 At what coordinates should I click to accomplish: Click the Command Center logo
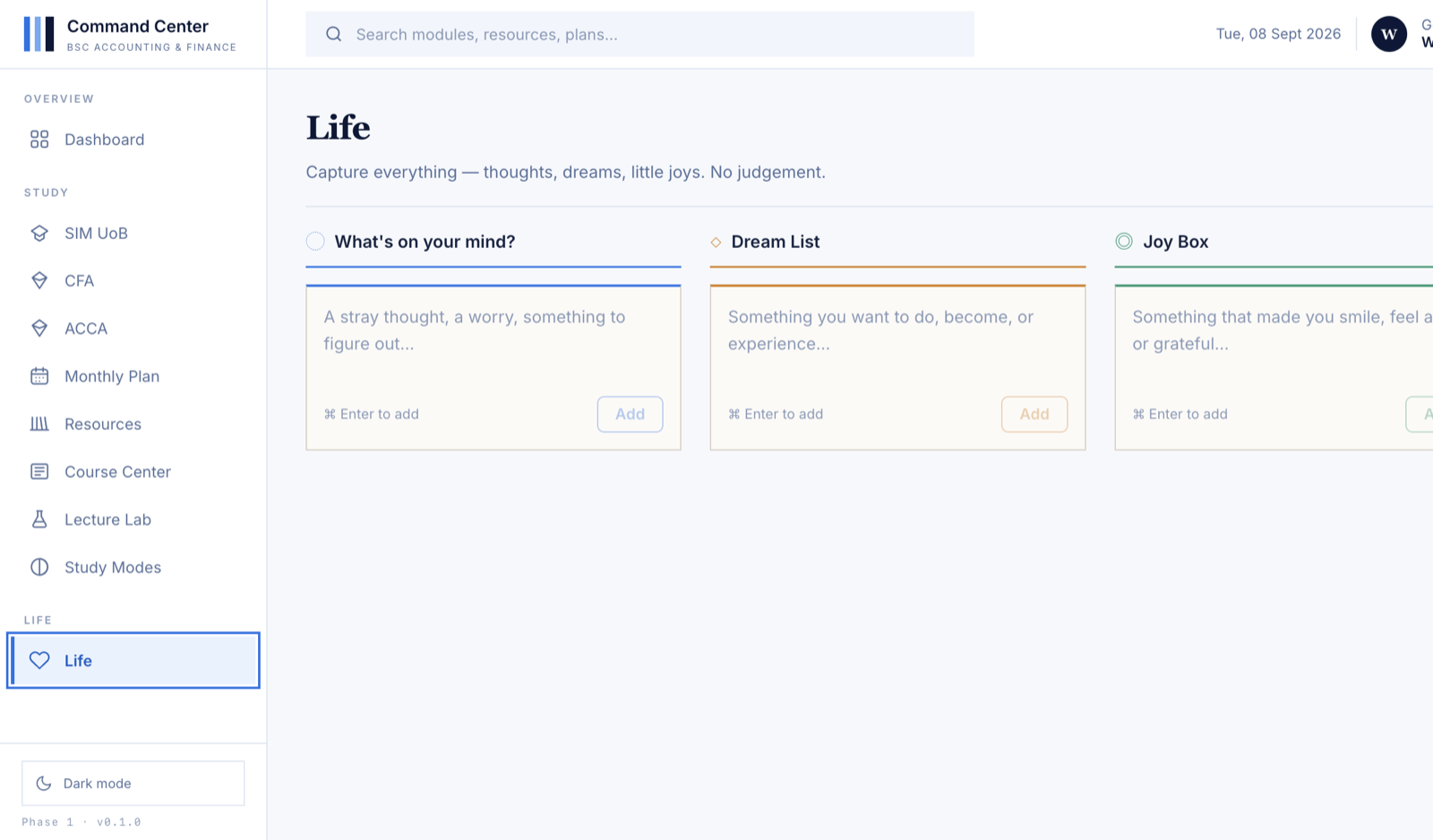point(39,34)
